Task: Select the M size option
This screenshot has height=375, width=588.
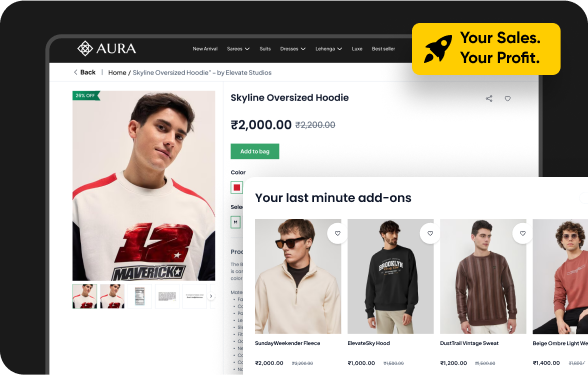Action: pos(236,222)
